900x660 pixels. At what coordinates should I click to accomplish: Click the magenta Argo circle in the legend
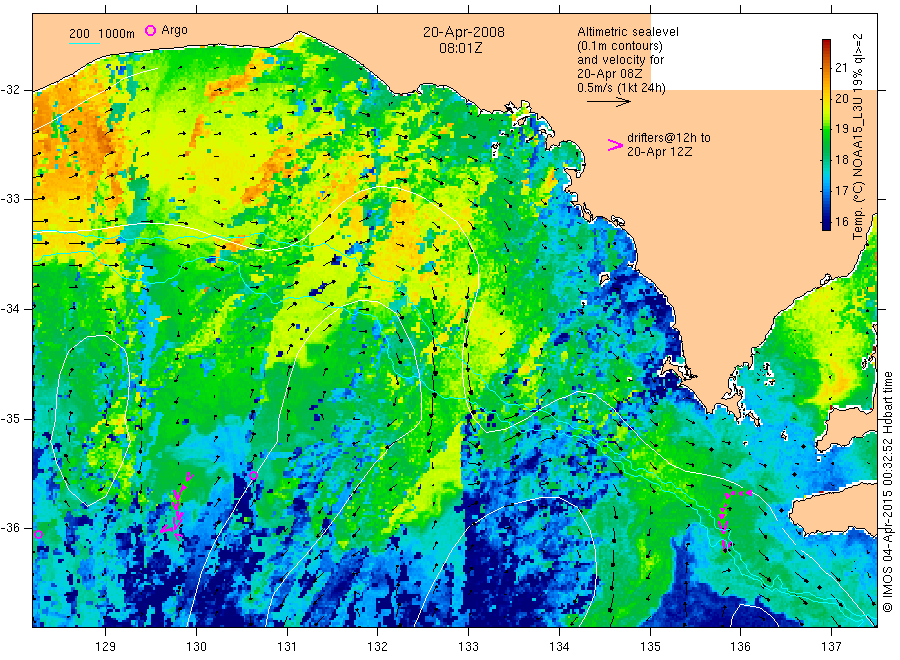pyautogui.click(x=150, y=30)
